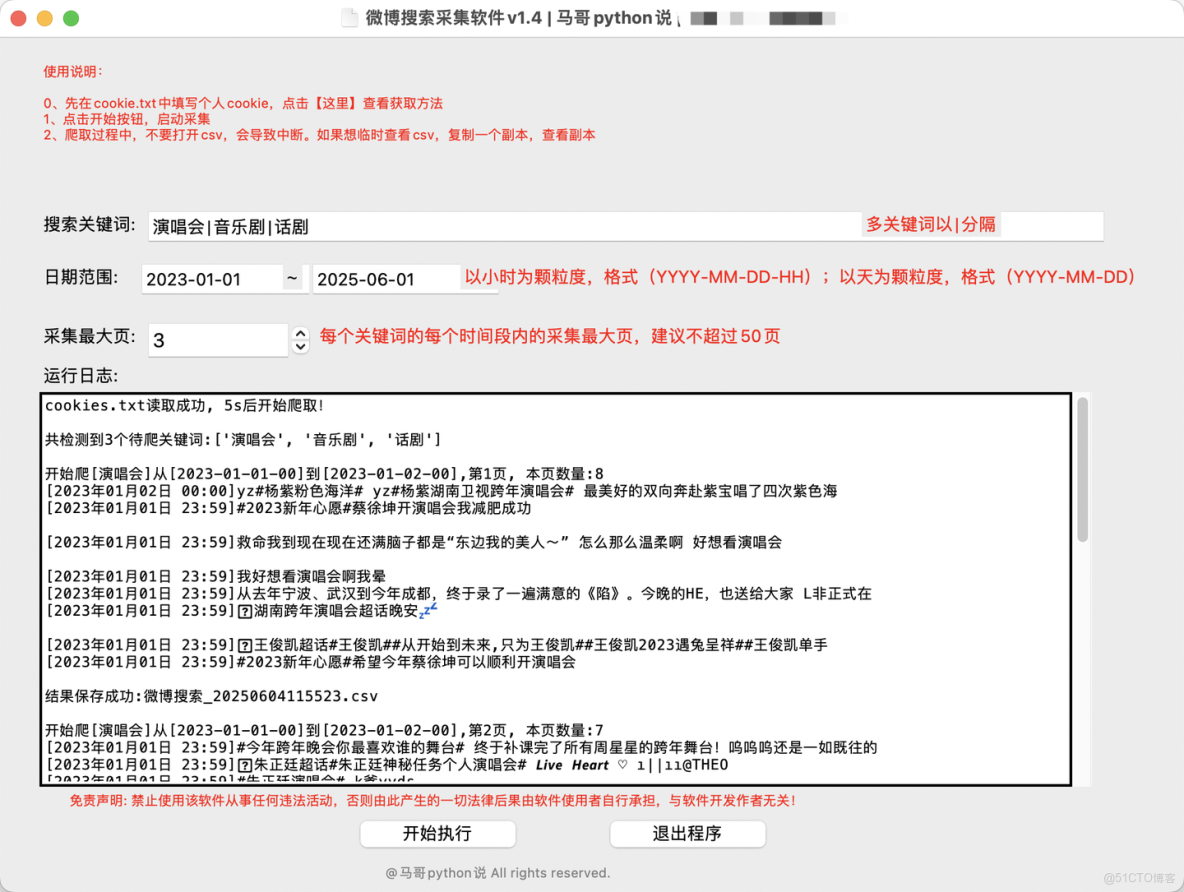Click the document icon in the title bar
This screenshot has width=1184, height=892.
pos(350,17)
